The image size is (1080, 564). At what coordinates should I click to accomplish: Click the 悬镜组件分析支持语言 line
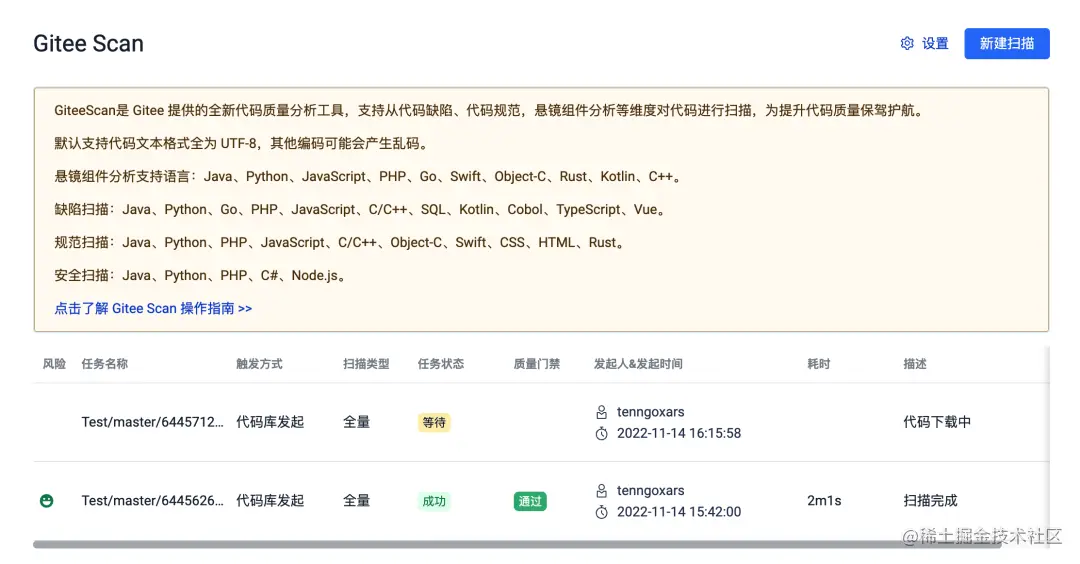coord(368,176)
